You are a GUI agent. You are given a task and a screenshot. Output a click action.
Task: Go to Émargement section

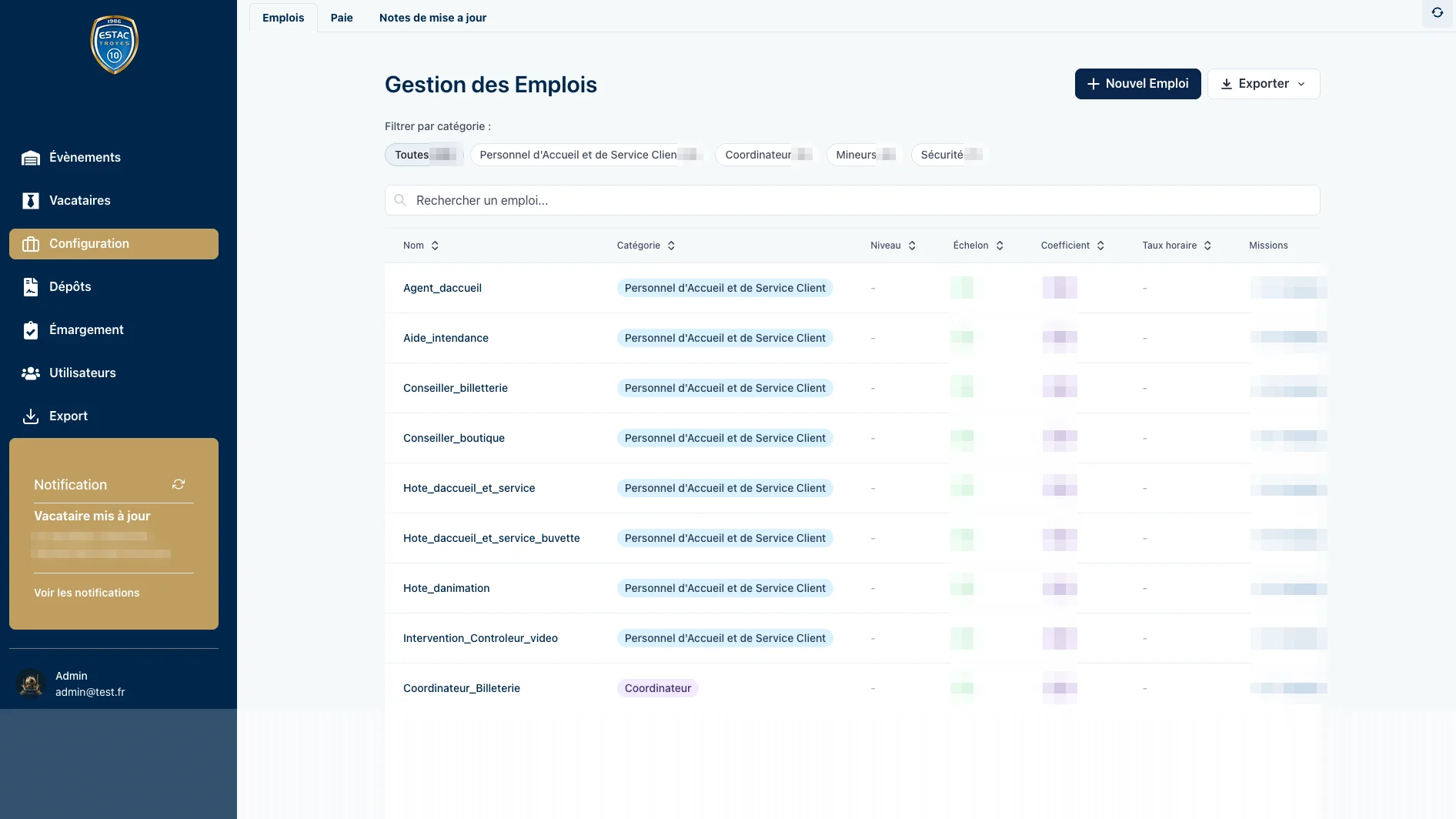click(114, 330)
